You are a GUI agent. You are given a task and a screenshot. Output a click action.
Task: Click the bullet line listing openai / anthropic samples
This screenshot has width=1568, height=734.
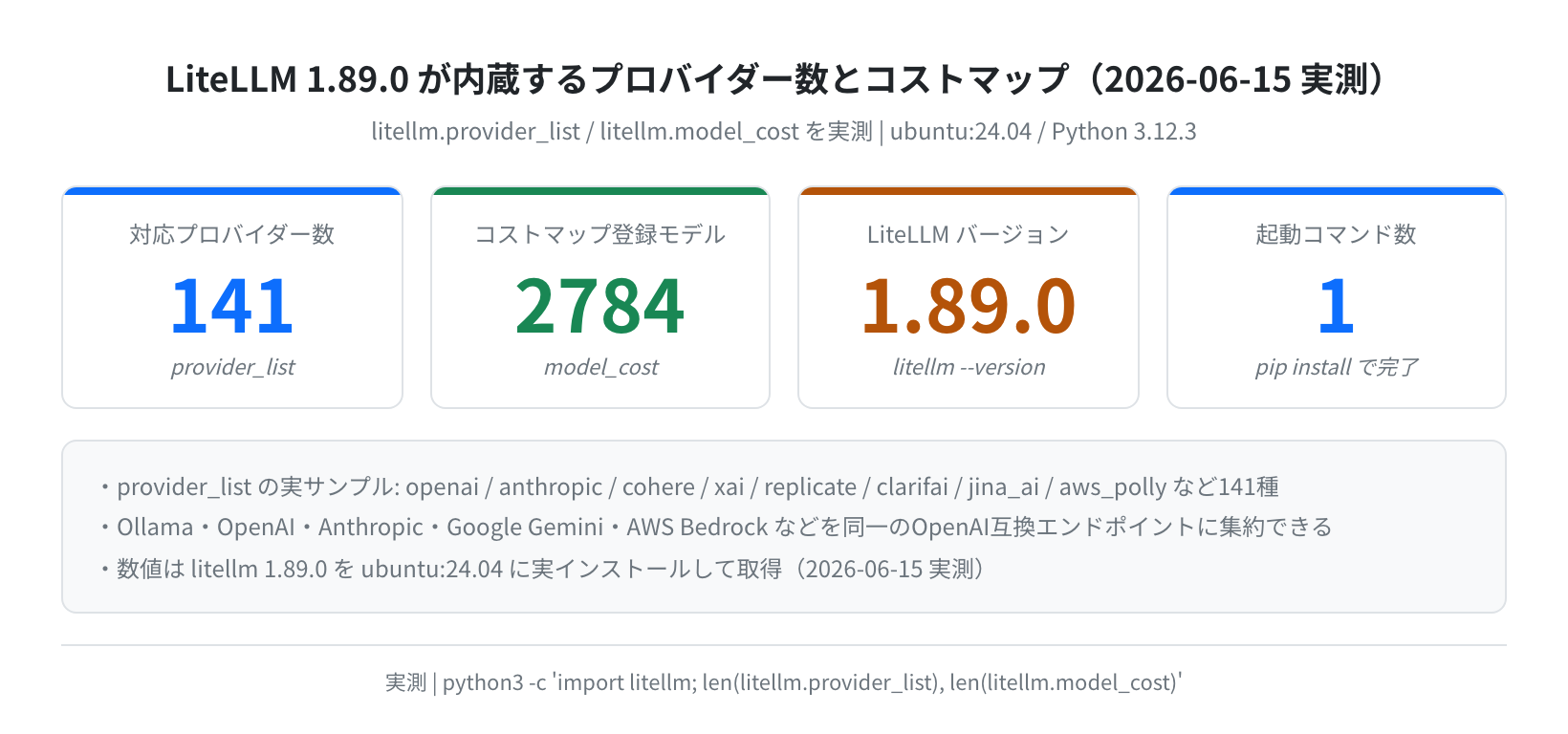[687, 486]
